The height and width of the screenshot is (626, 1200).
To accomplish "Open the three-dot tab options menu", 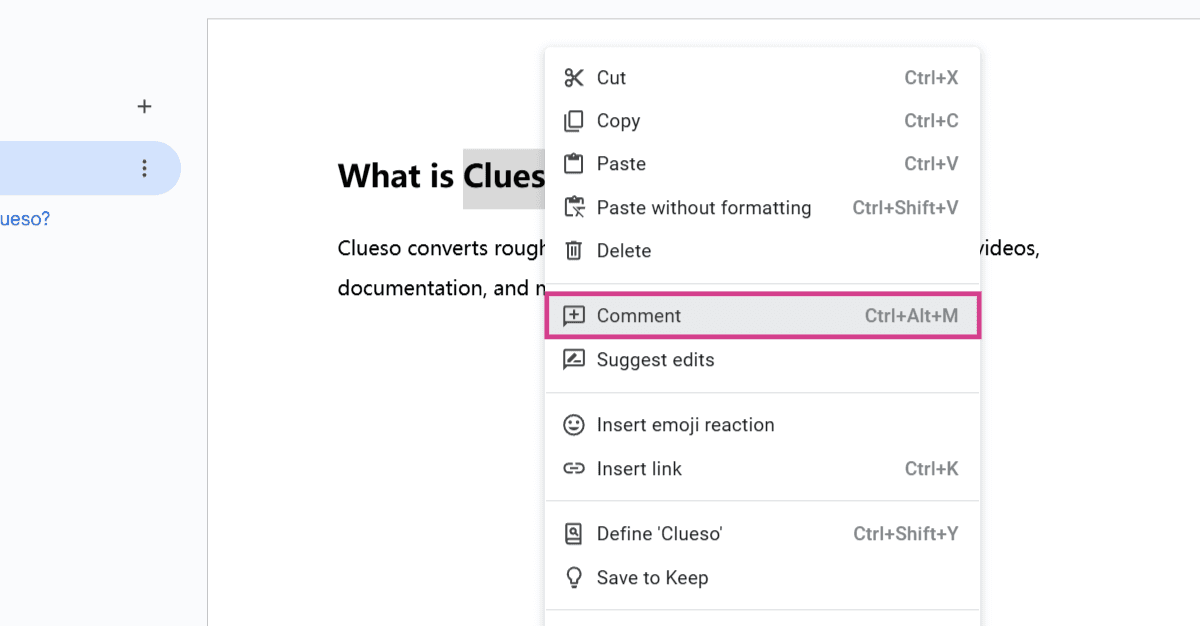I will click(144, 168).
